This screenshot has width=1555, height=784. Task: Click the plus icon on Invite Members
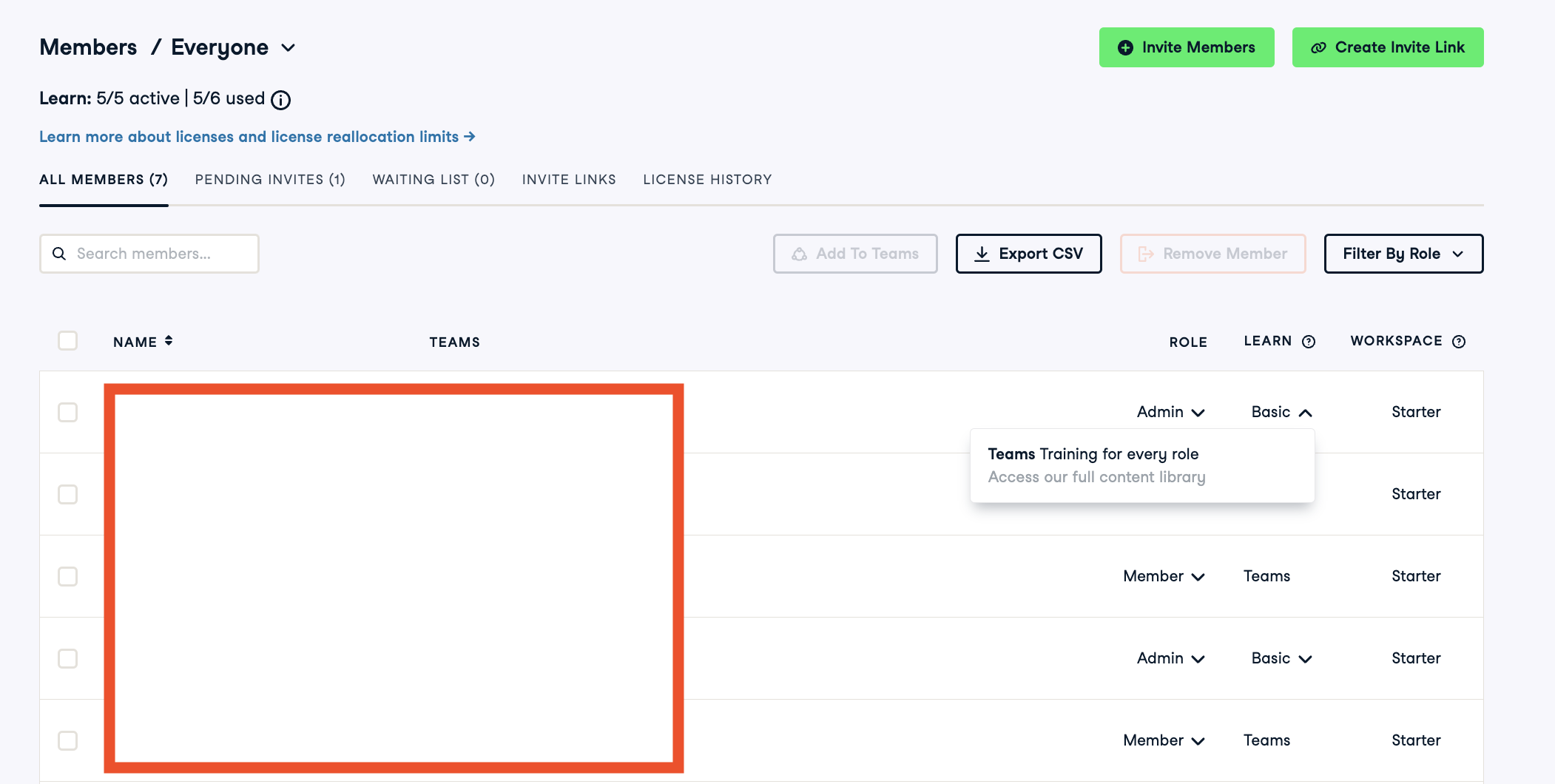coord(1125,47)
